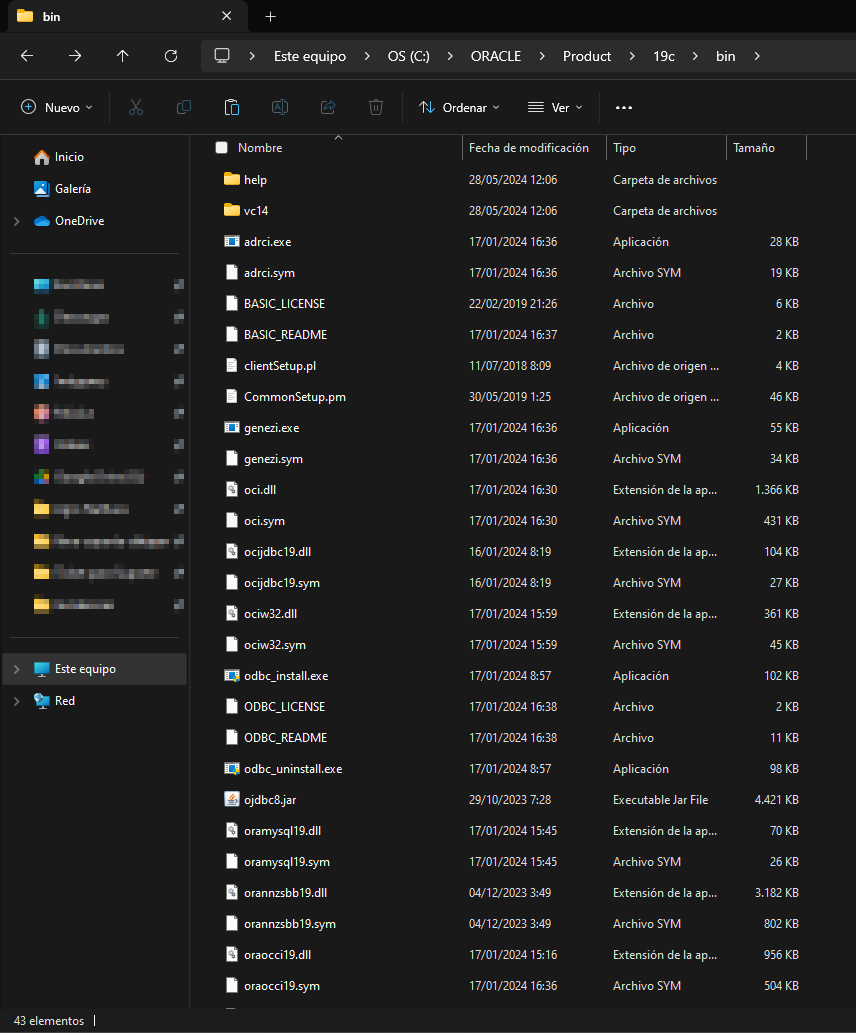Click the computer icon in address bar
The height and width of the screenshot is (1033, 856).
pos(222,56)
